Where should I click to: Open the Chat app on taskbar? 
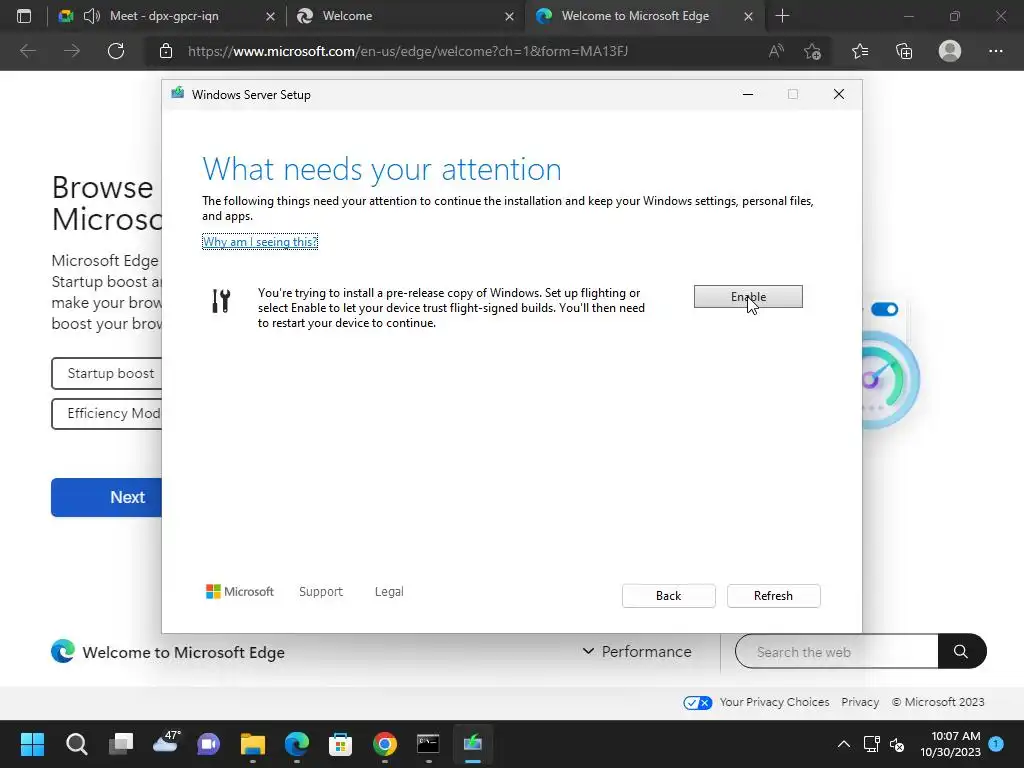click(x=209, y=744)
